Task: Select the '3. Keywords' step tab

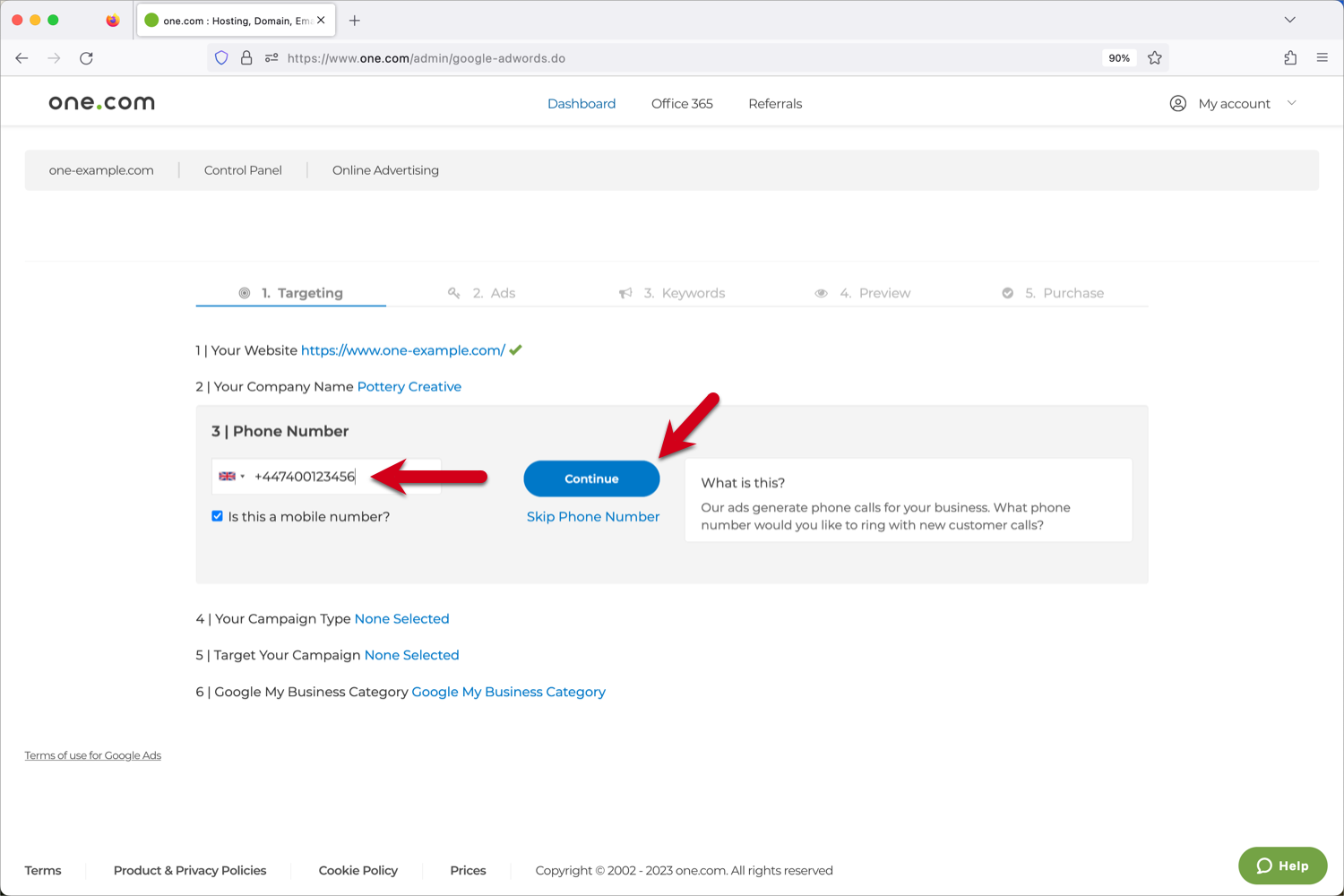Action: pyautogui.click(x=684, y=292)
